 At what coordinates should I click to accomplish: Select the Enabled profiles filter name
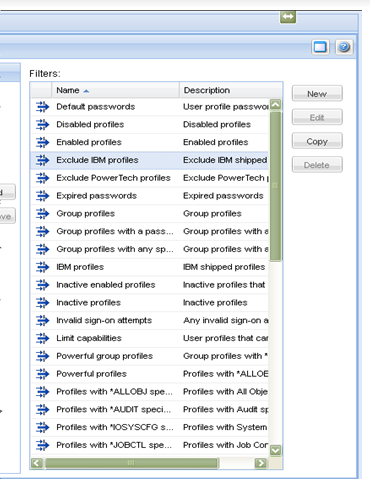tap(89, 142)
